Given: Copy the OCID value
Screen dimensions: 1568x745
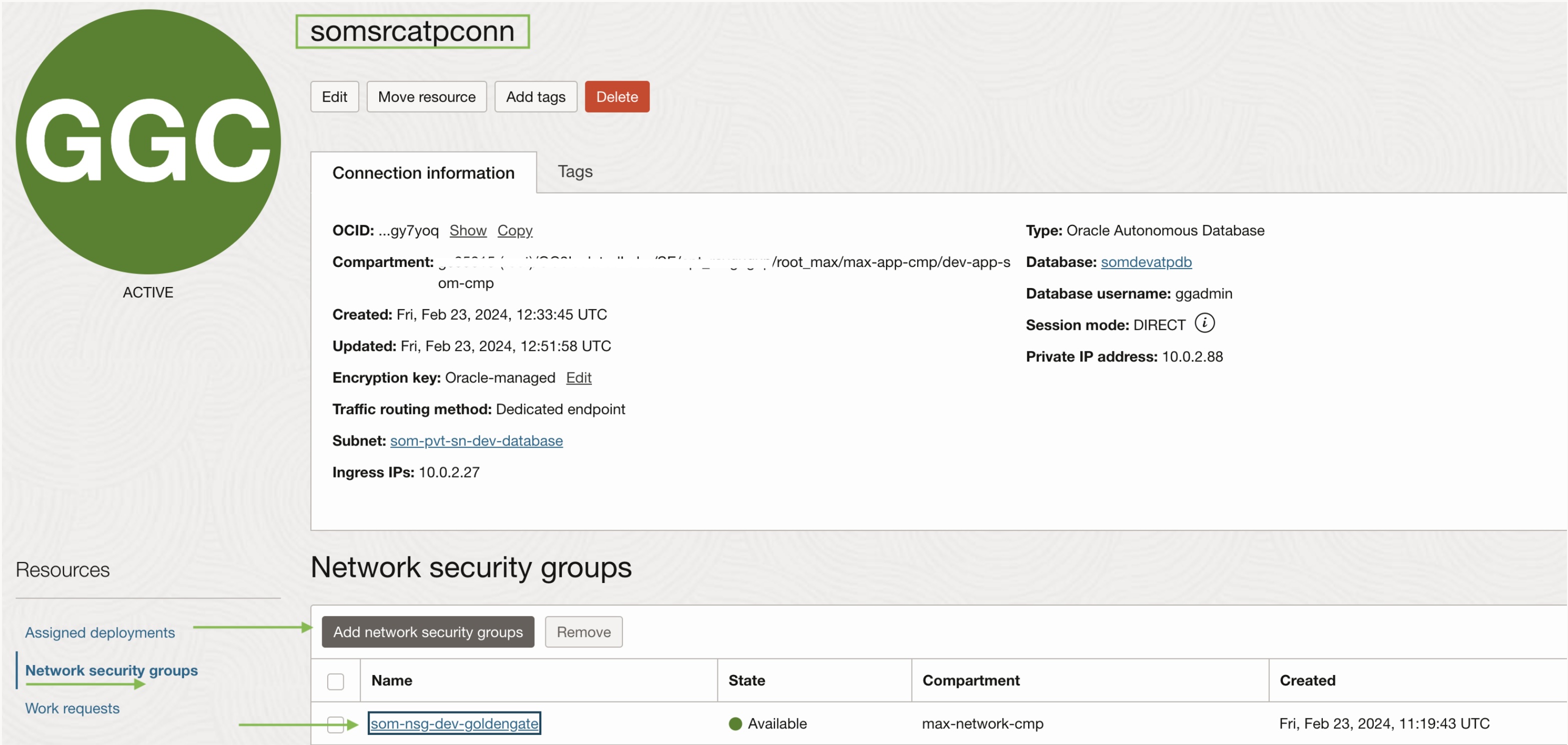Looking at the screenshot, I should click(x=514, y=230).
